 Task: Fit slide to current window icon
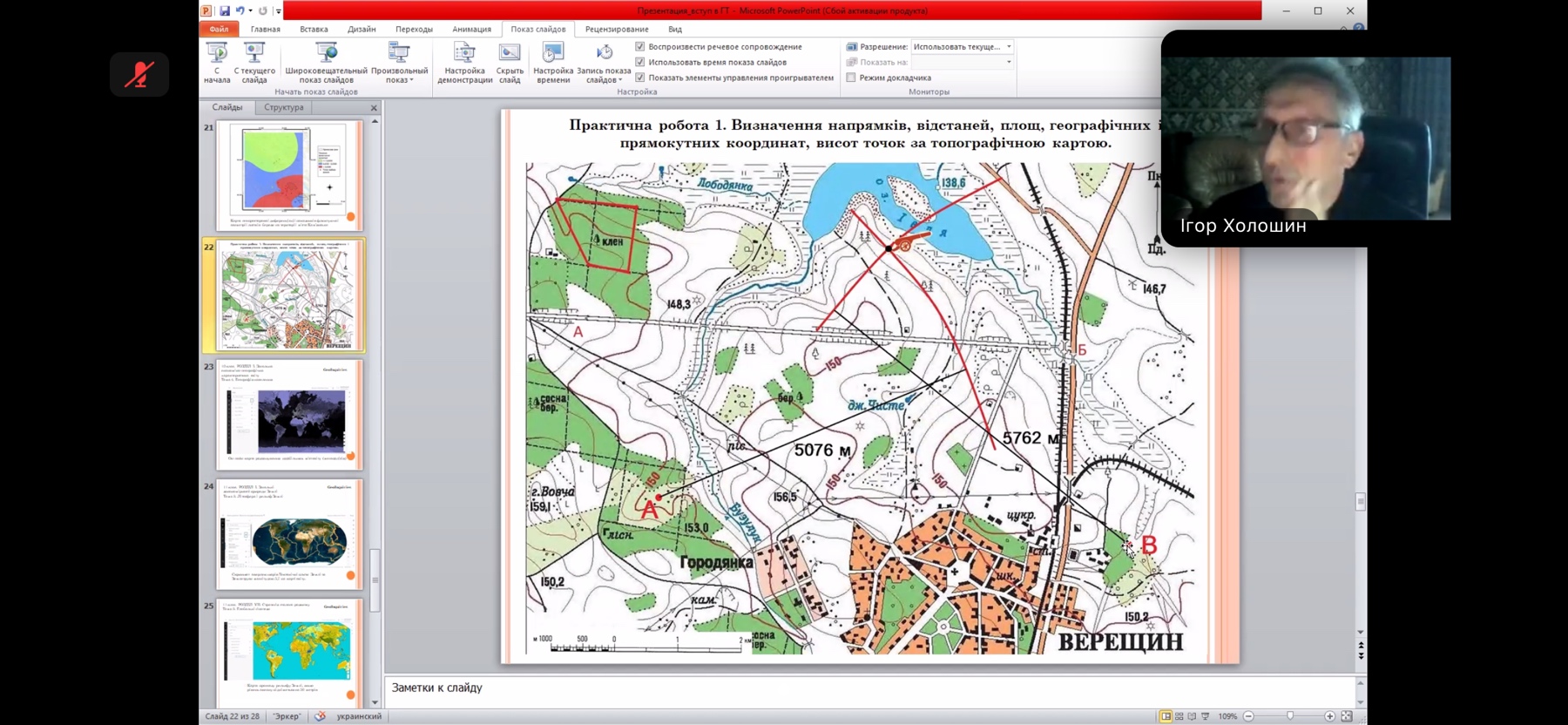pyautogui.click(x=1347, y=716)
